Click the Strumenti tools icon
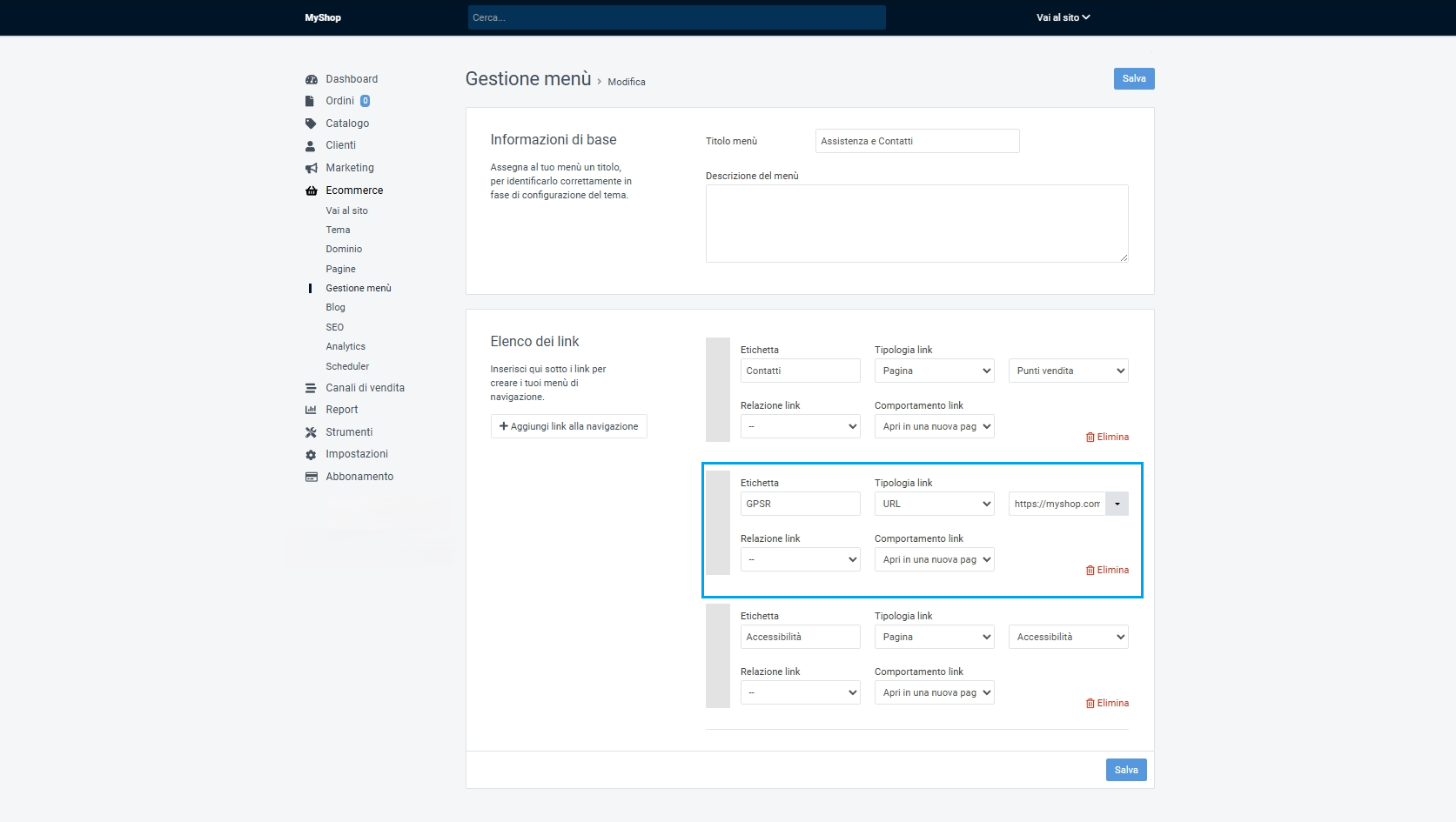This screenshot has width=1456, height=822. [x=311, y=432]
